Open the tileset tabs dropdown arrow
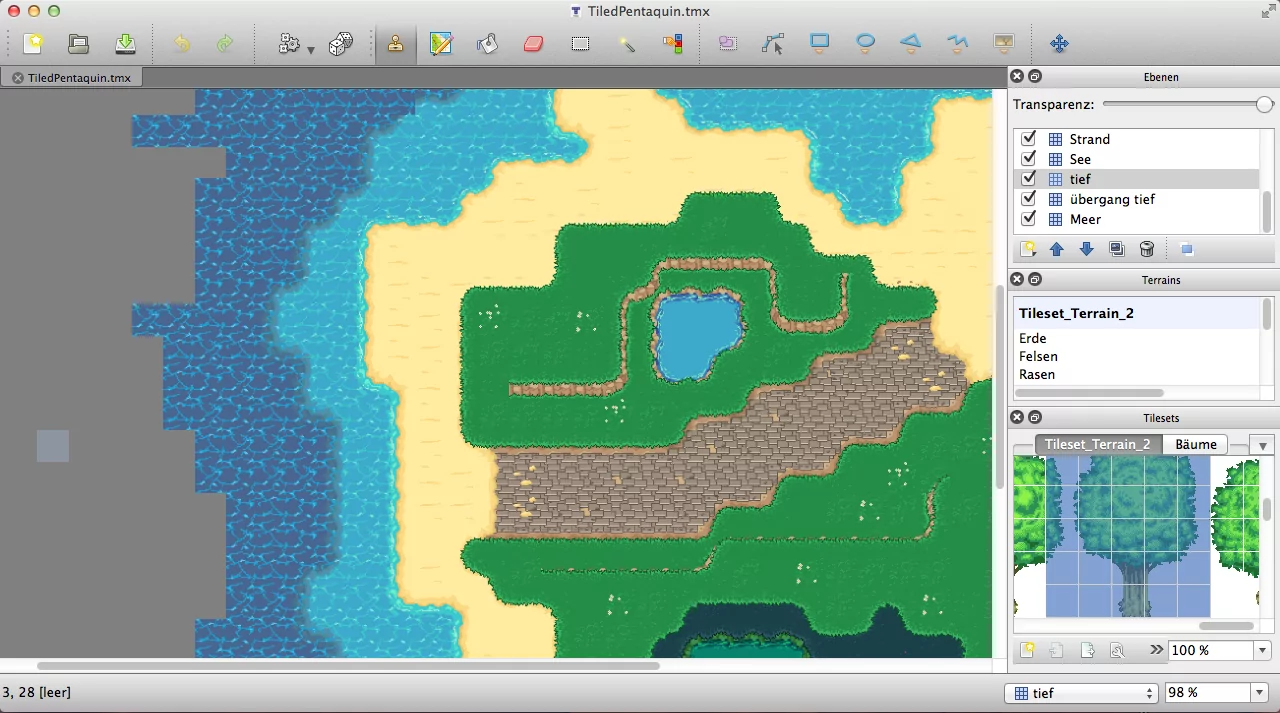 [1263, 446]
